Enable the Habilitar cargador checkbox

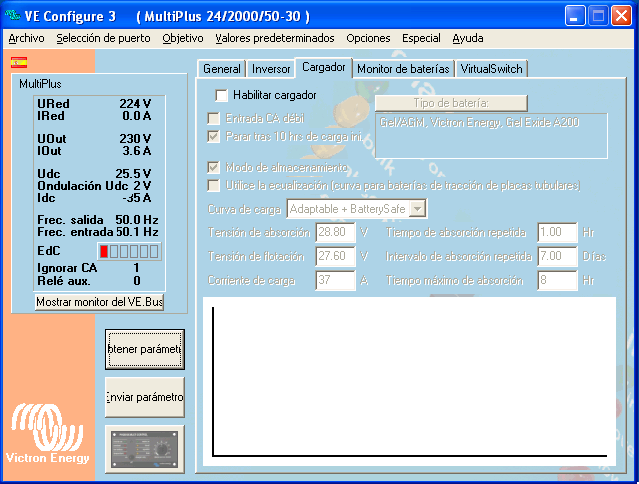pos(221,95)
